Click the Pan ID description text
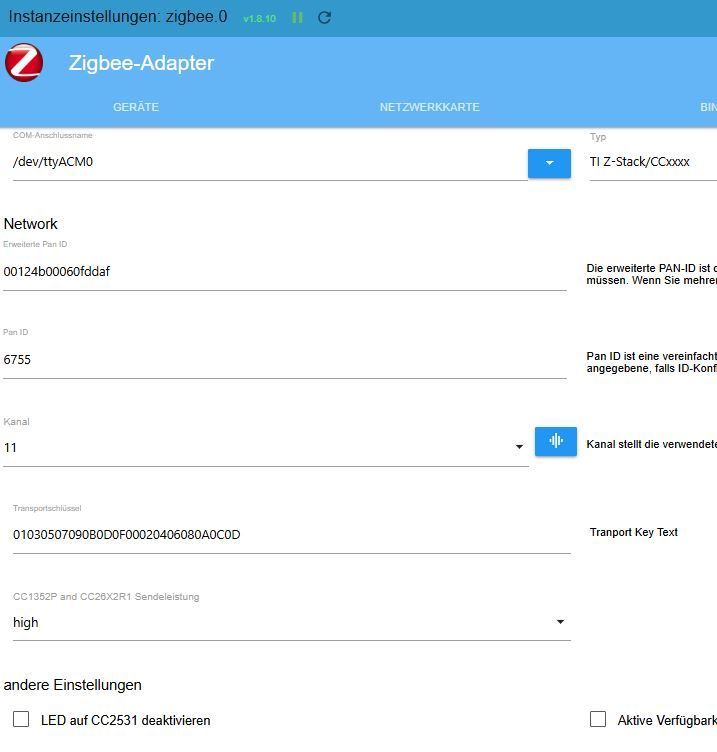This screenshot has height=752, width=717. [651, 363]
